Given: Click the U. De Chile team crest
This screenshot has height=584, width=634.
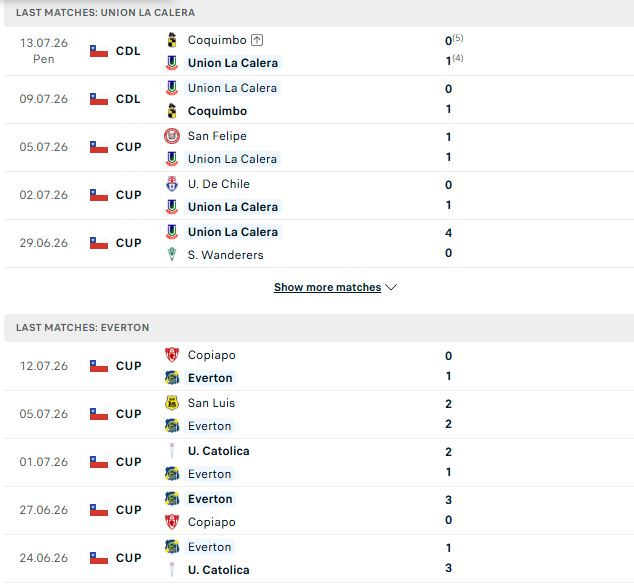Looking at the screenshot, I should [172, 184].
